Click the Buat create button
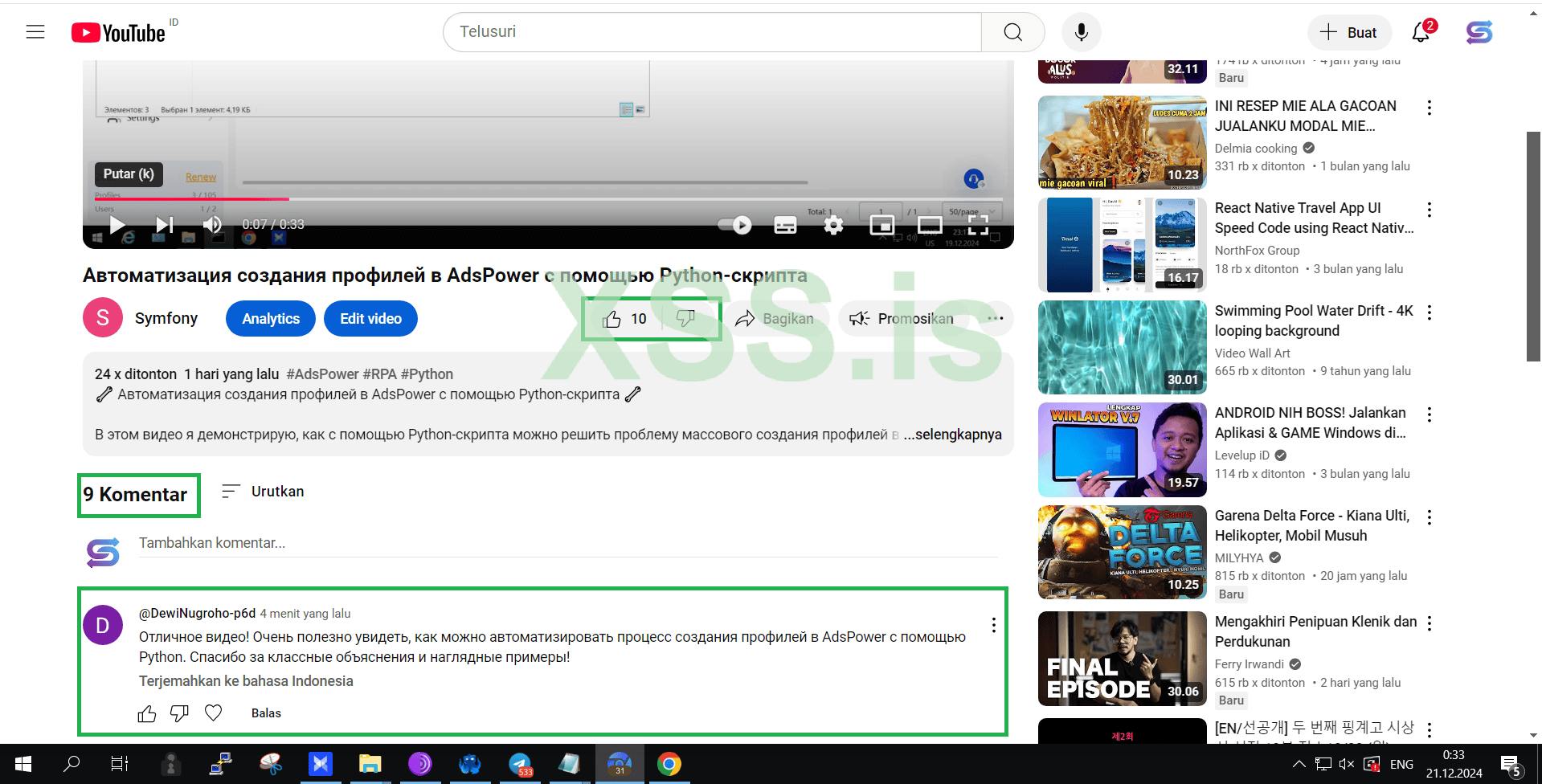The width and height of the screenshot is (1542, 784). tap(1348, 32)
